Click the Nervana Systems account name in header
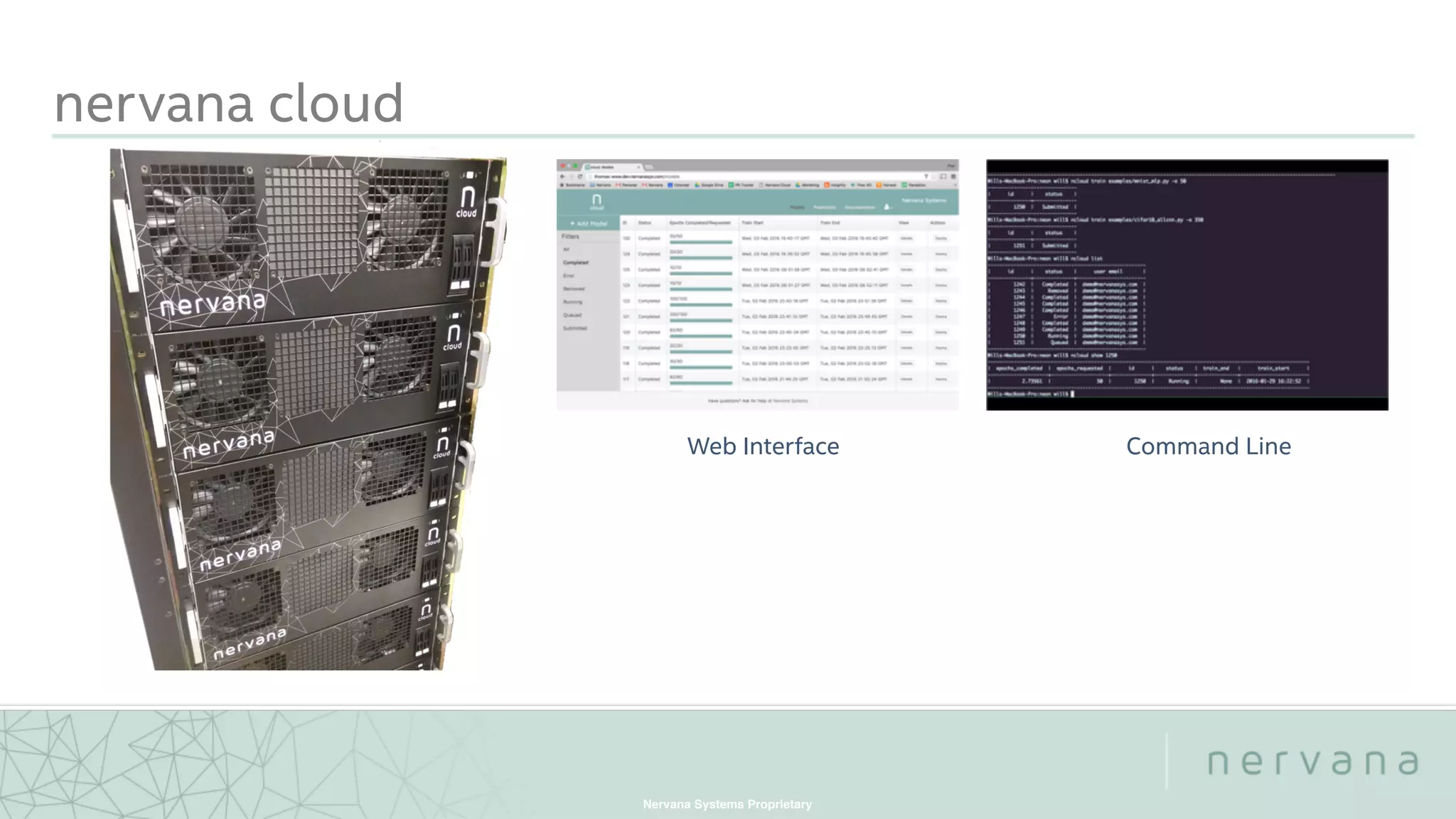 924,200
